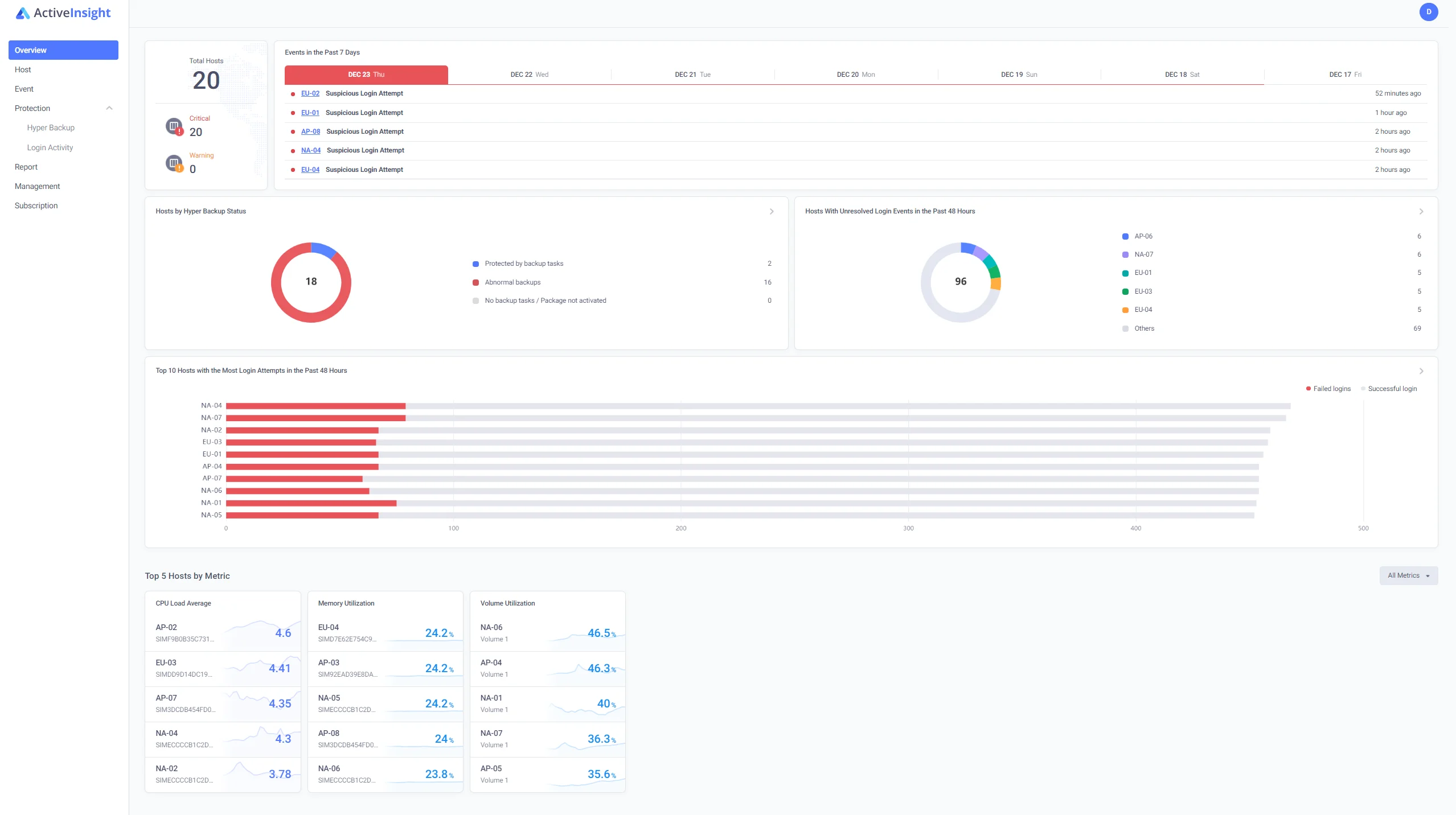Click the ActiveInsight logo icon

(x=22, y=13)
